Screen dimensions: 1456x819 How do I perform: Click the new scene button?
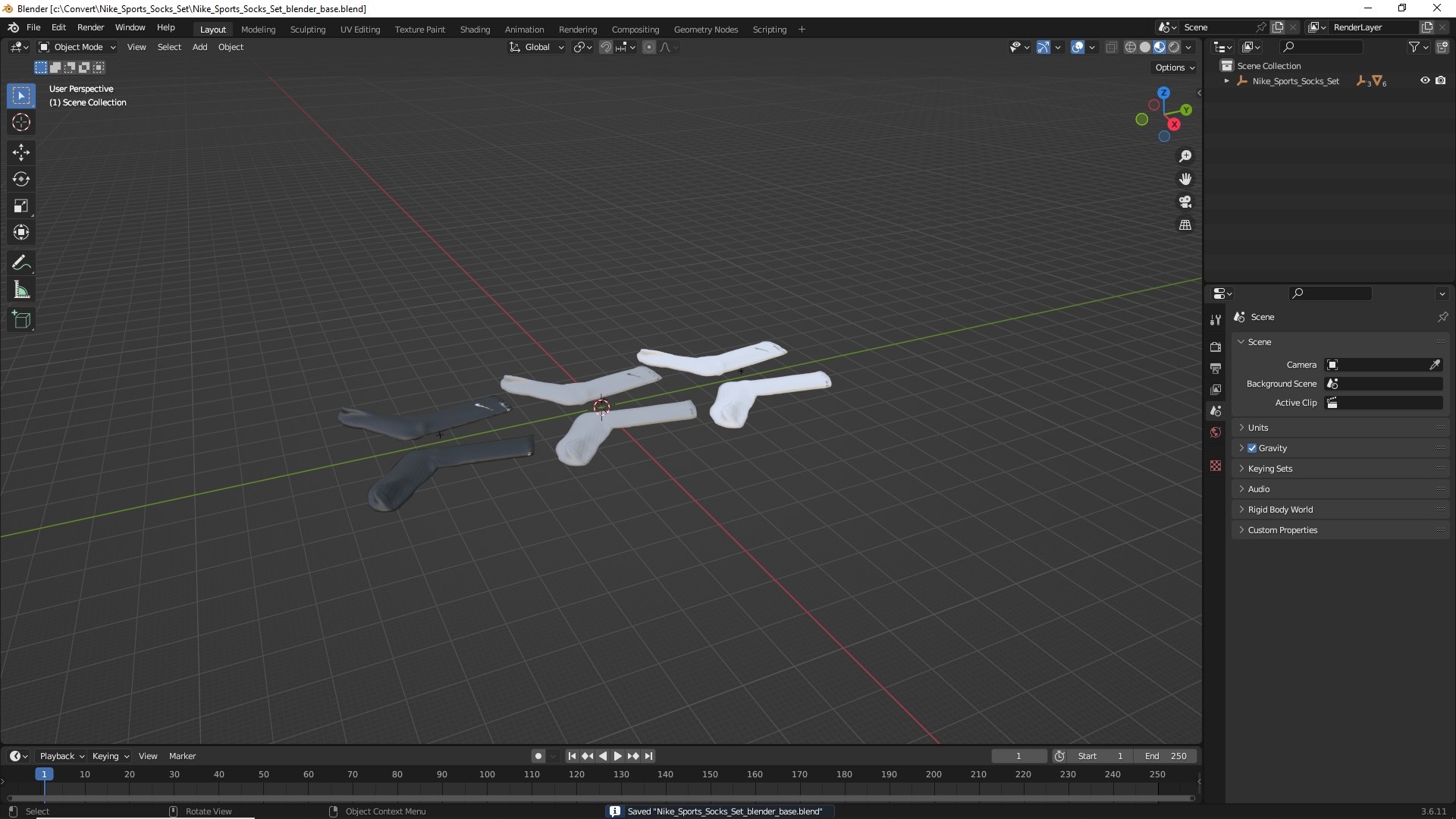pyautogui.click(x=1278, y=27)
